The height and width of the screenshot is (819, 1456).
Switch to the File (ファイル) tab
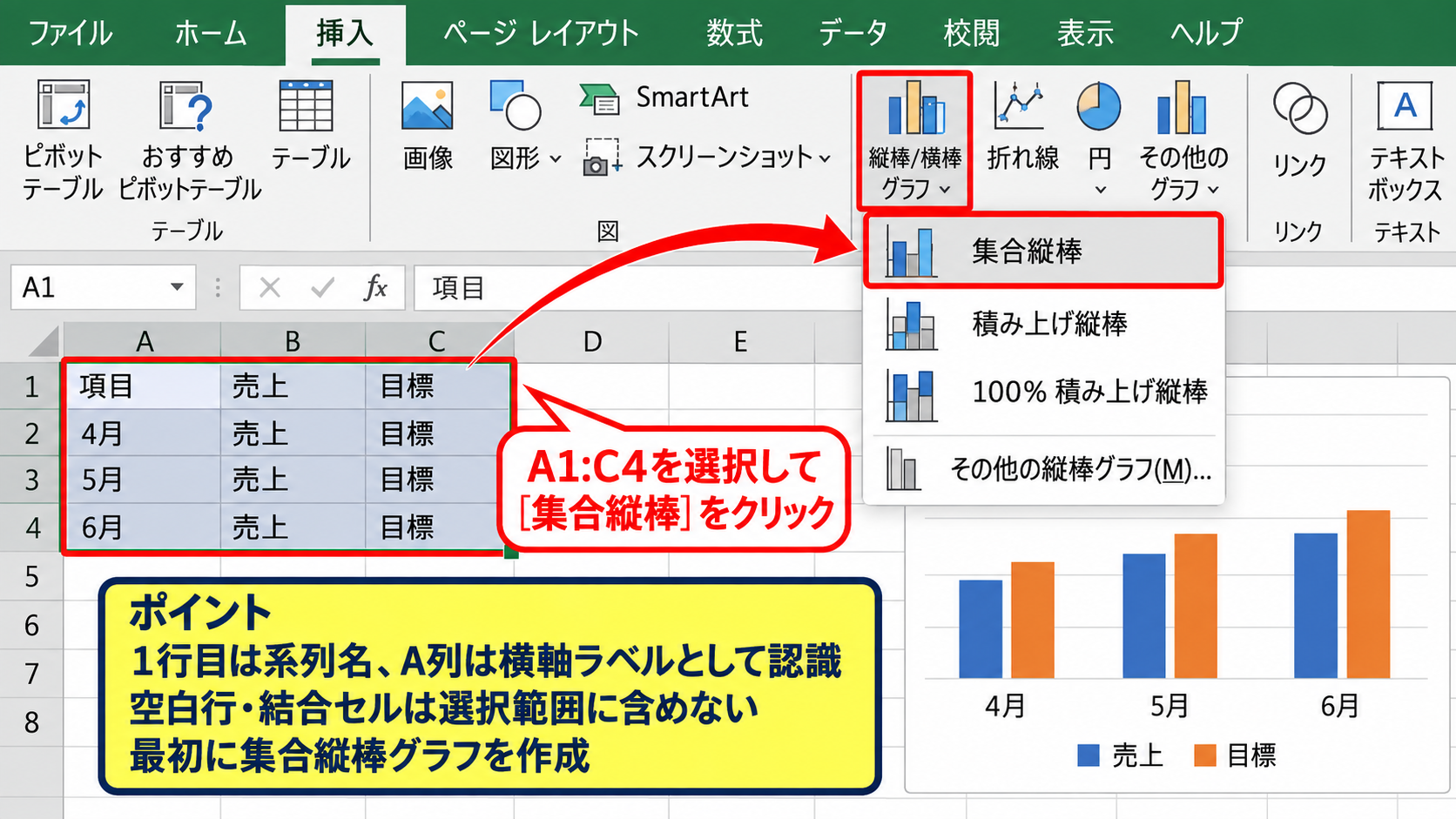pyautogui.click(x=71, y=33)
